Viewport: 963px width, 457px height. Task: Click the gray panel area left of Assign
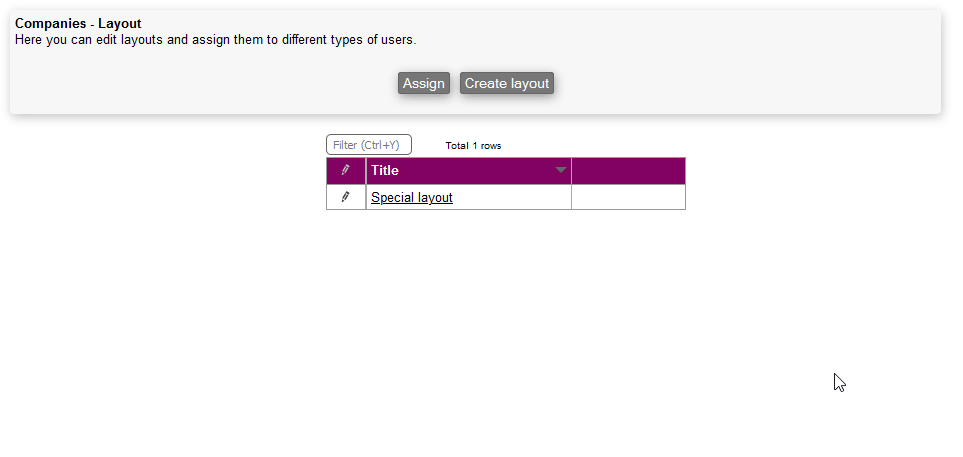coord(200,83)
